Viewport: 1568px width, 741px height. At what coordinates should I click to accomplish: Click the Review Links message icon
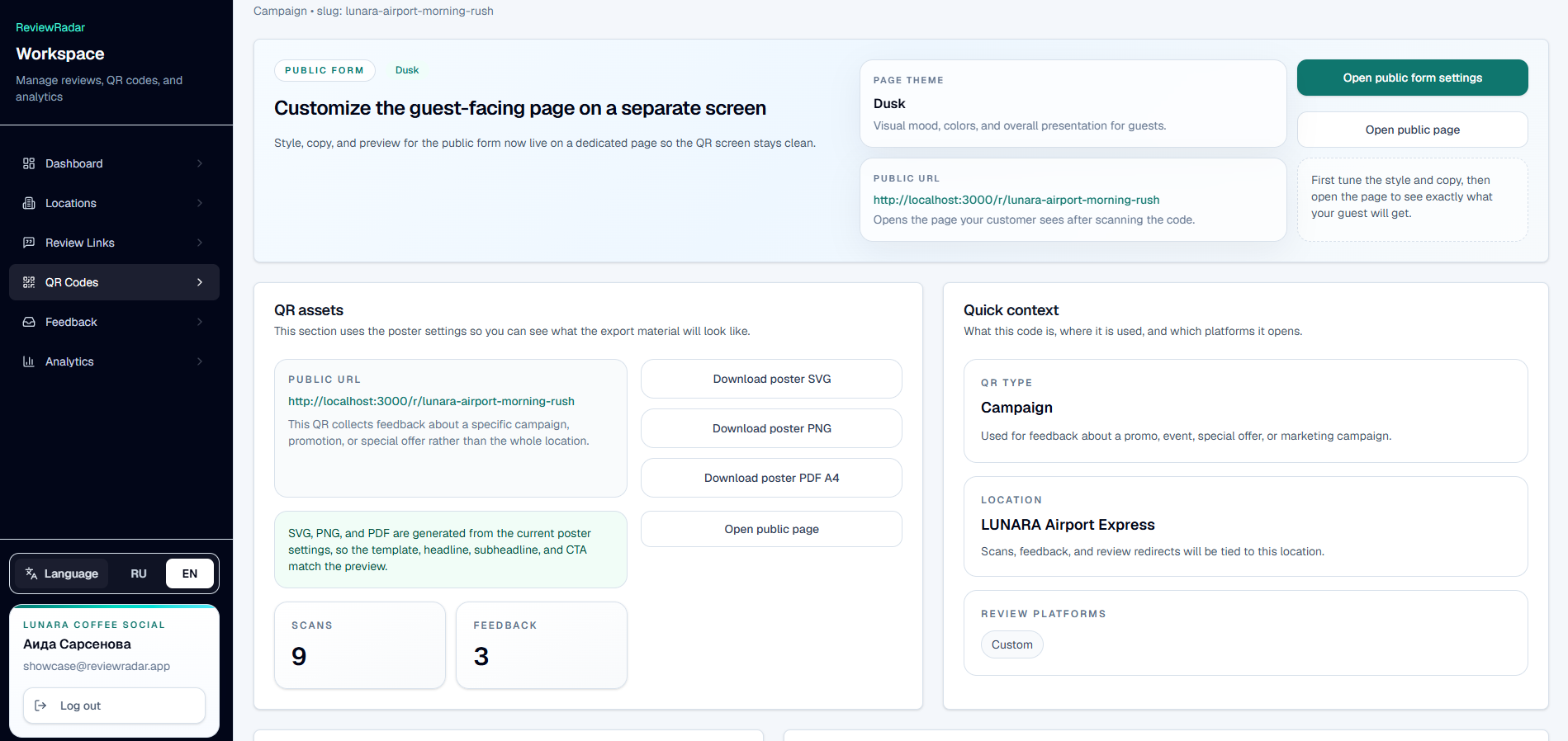[29, 243]
